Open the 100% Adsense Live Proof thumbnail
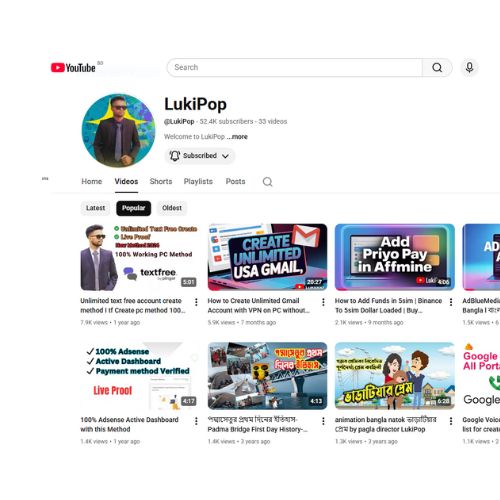The width and height of the screenshot is (500, 500). tap(140, 376)
